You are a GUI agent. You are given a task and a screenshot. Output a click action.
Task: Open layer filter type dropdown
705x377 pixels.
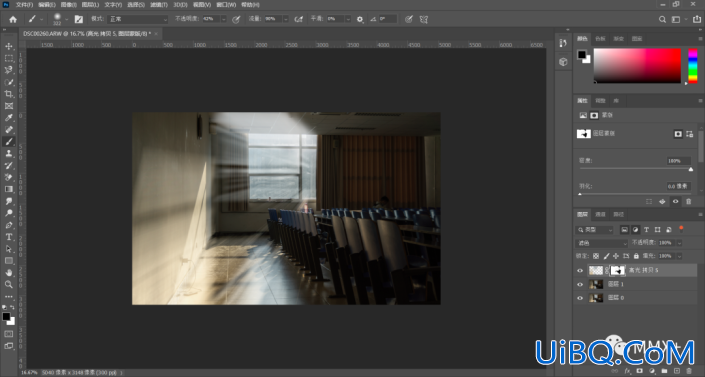pyautogui.click(x=594, y=229)
